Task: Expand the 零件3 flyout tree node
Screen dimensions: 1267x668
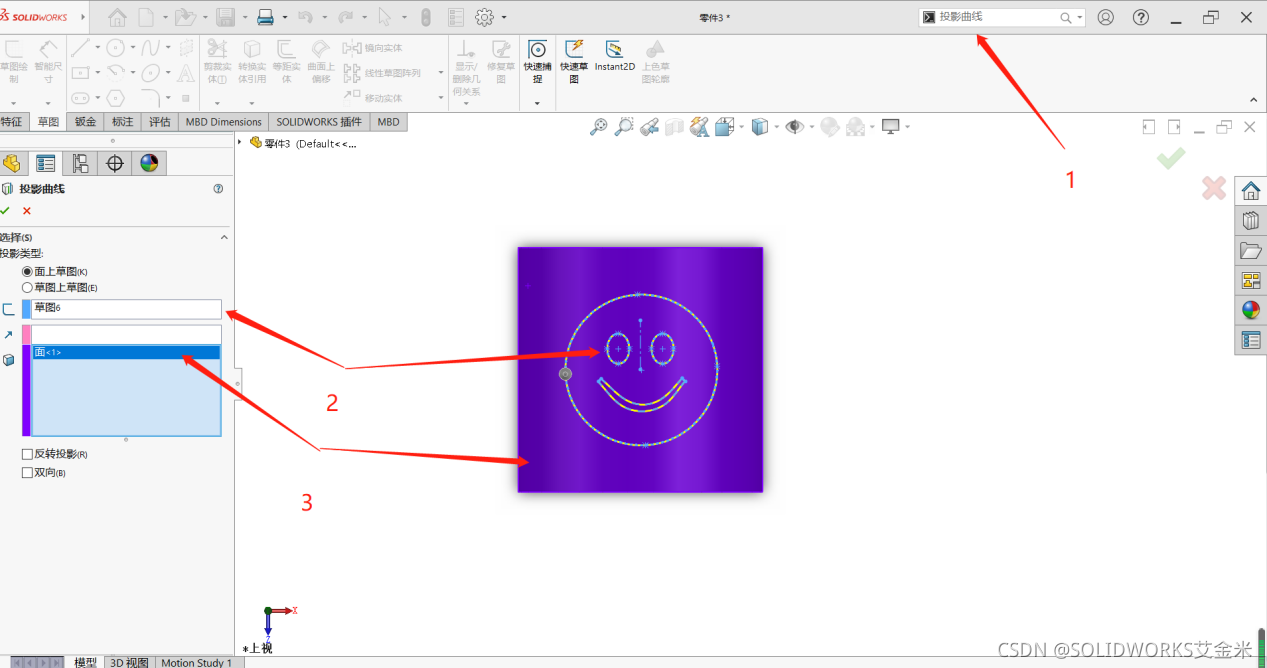Action: click(240, 142)
